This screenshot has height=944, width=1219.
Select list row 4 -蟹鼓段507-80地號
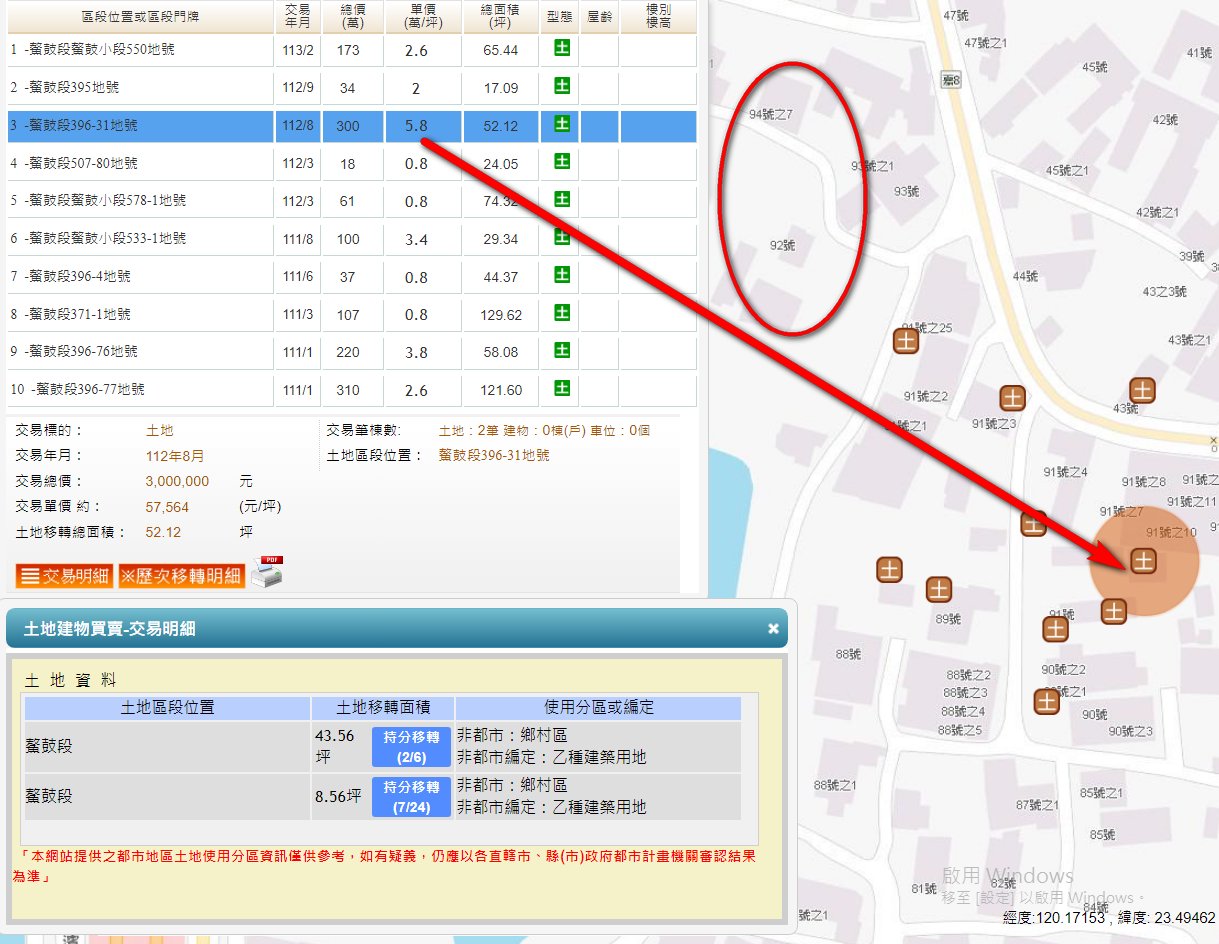[351, 163]
